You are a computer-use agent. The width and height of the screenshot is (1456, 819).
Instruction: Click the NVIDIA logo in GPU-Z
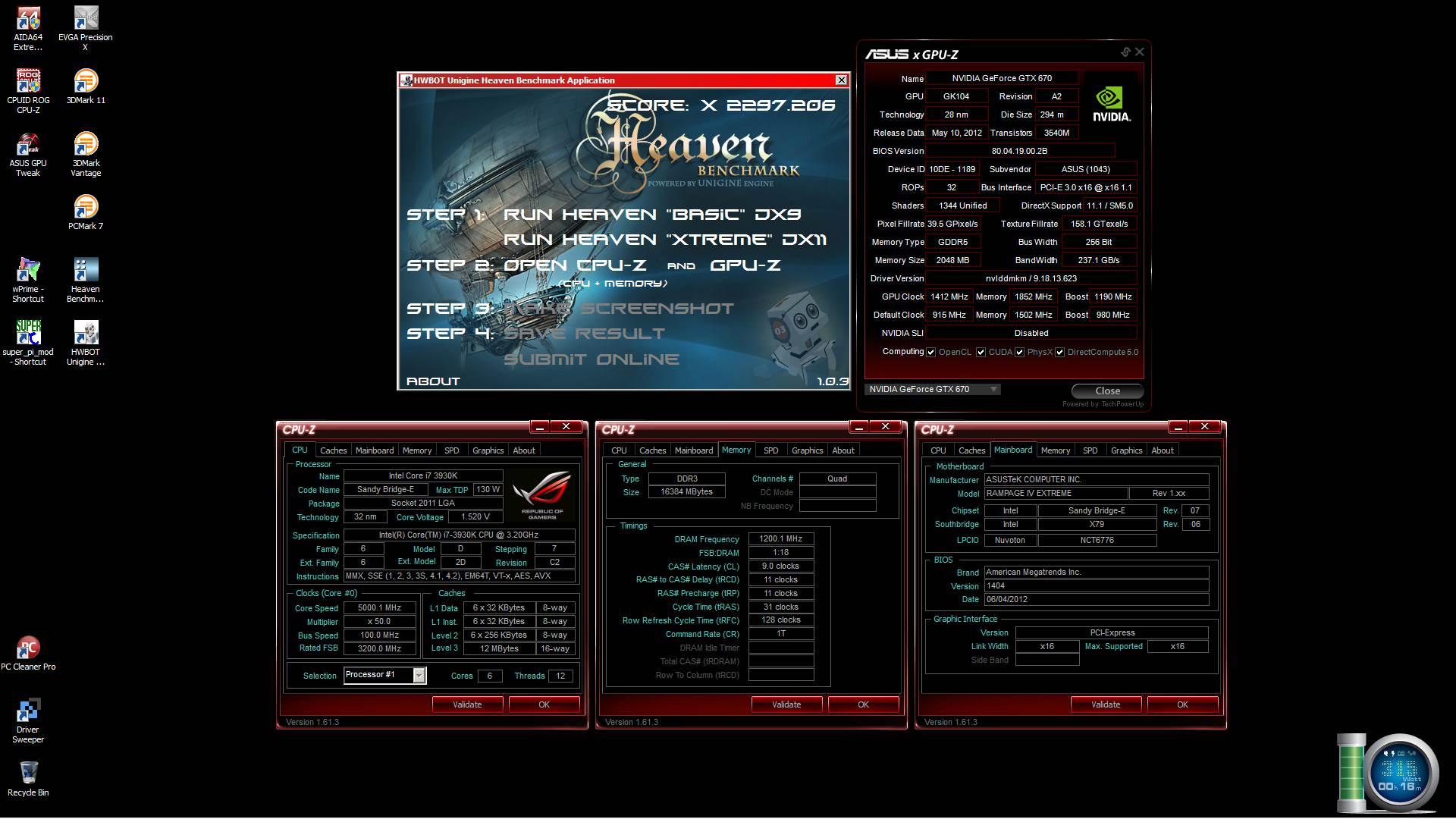coord(1111,105)
